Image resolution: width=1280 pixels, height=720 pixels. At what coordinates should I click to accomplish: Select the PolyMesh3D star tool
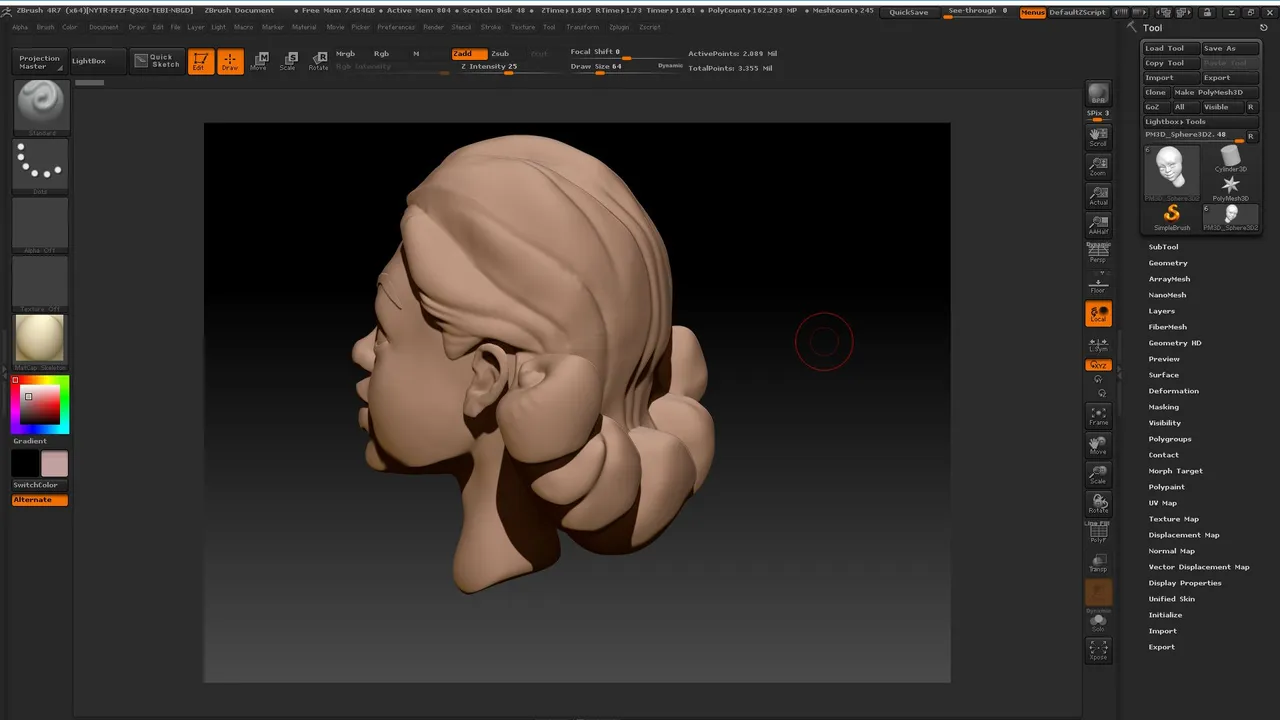pos(1231,186)
